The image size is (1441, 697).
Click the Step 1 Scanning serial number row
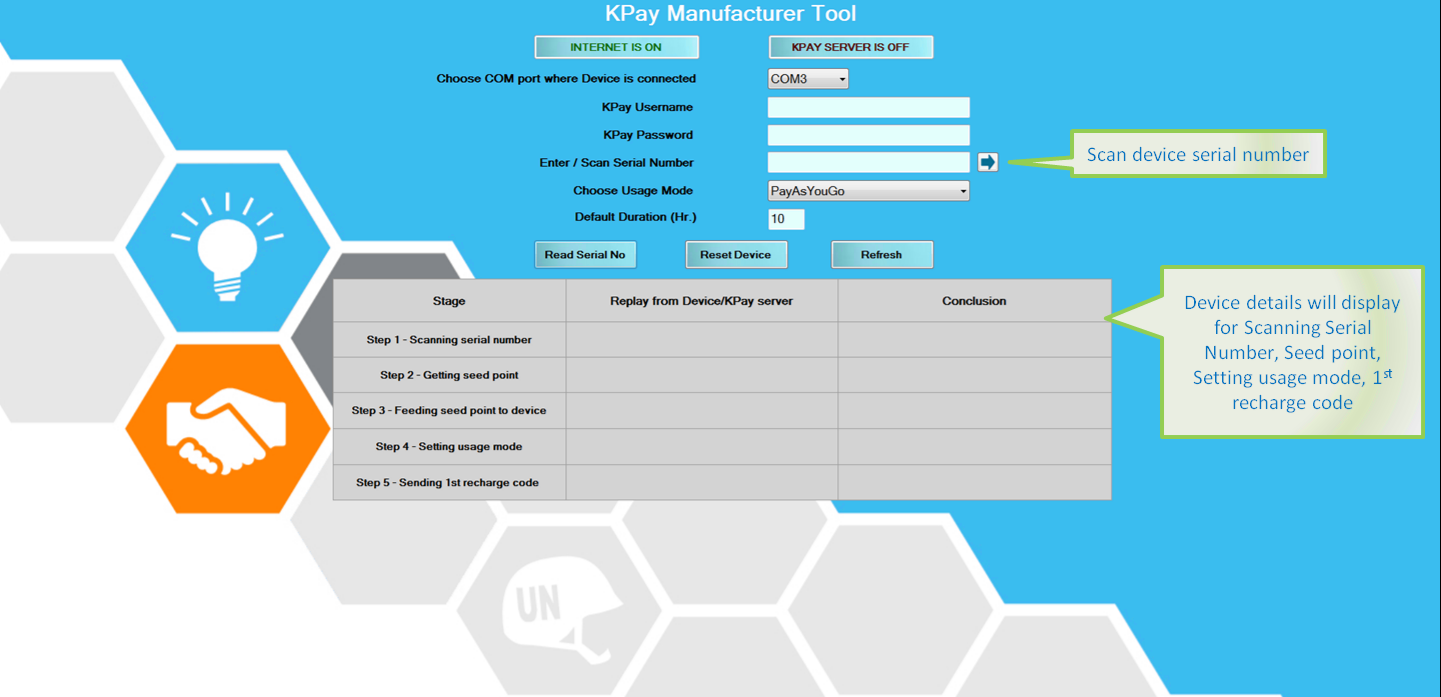pyautogui.click(x=449, y=340)
